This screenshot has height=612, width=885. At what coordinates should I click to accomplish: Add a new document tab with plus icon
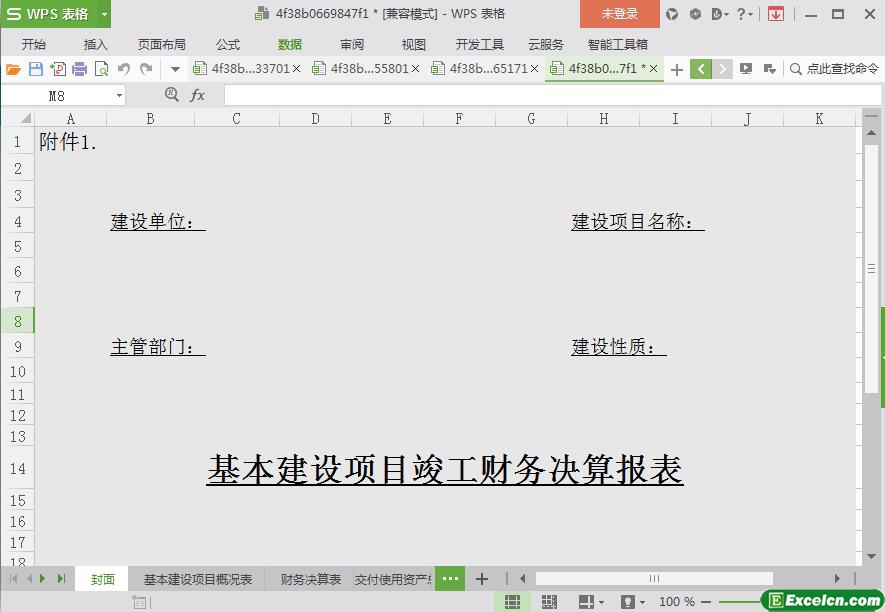pos(677,69)
